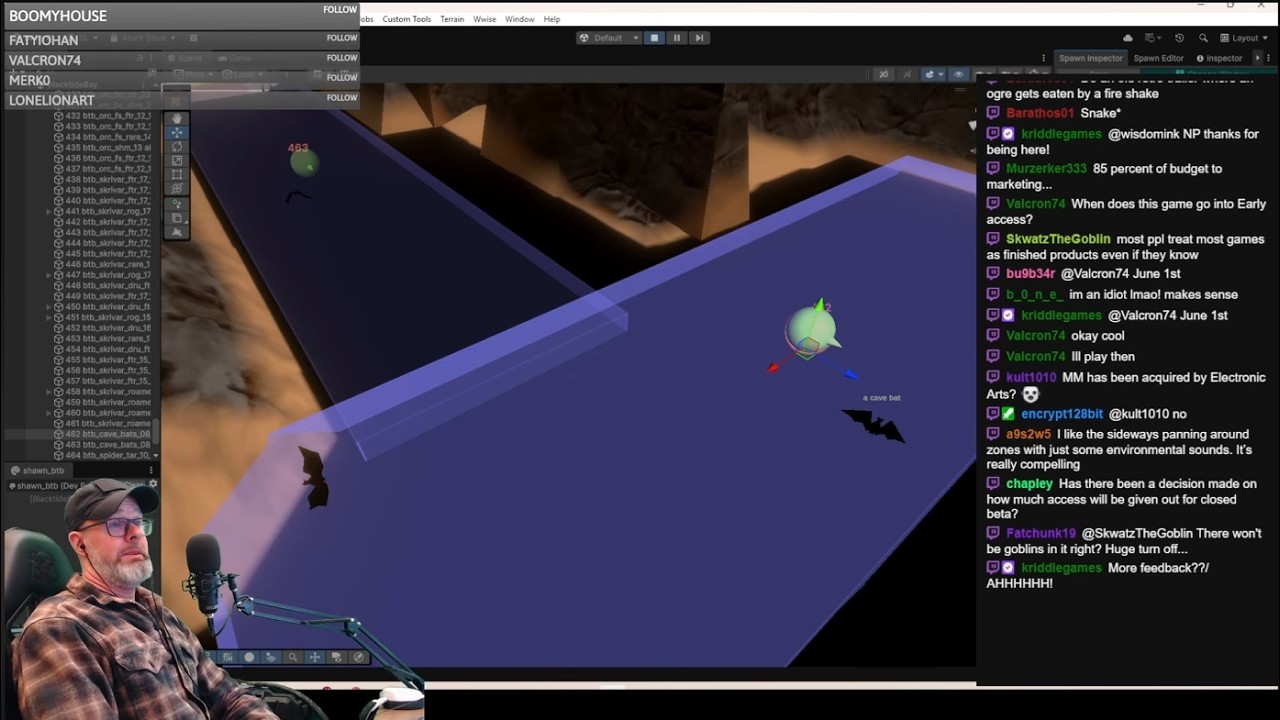Follow VALCRON74
1280x720 pixels.
point(341,58)
